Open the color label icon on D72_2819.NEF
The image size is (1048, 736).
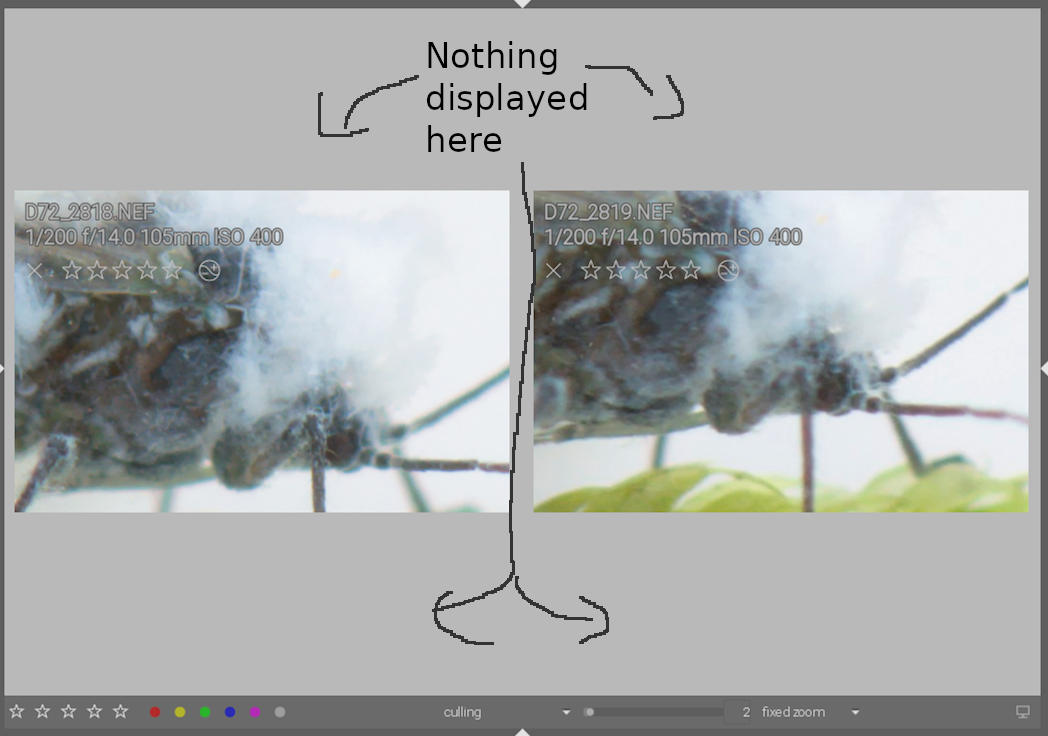click(730, 268)
